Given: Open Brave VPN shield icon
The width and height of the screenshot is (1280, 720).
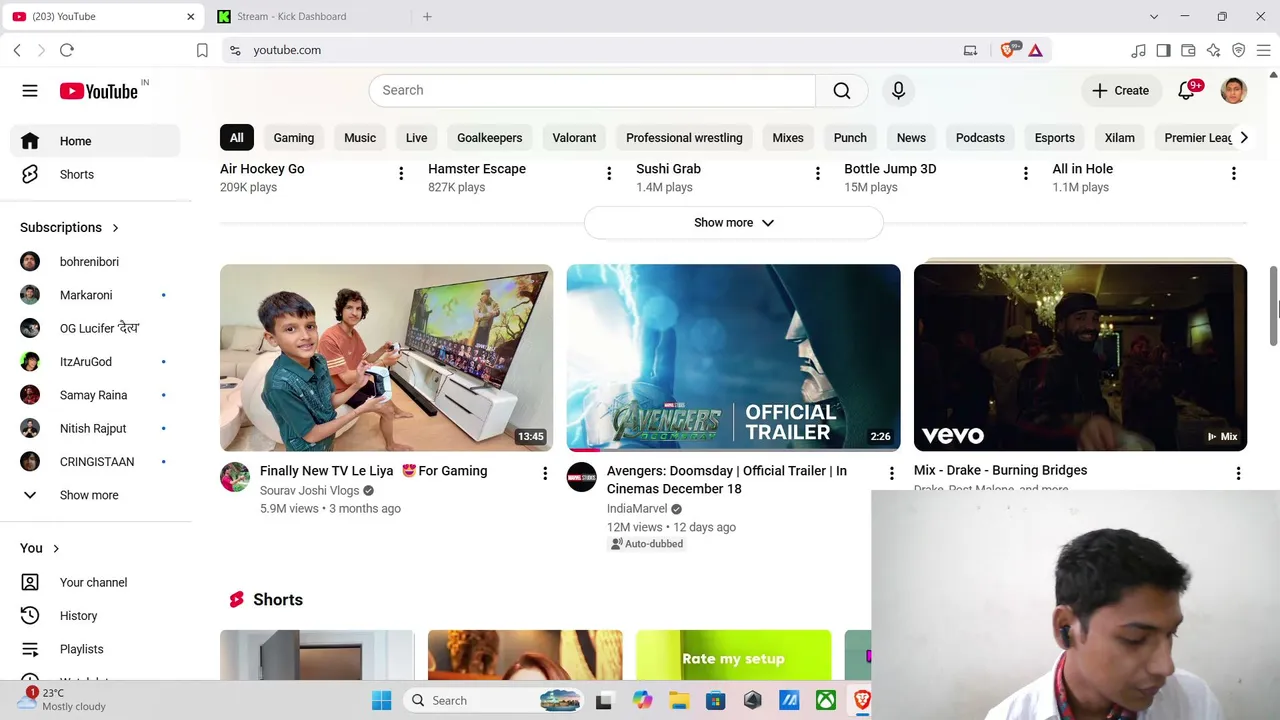Looking at the screenshot, I should 1238,50.
